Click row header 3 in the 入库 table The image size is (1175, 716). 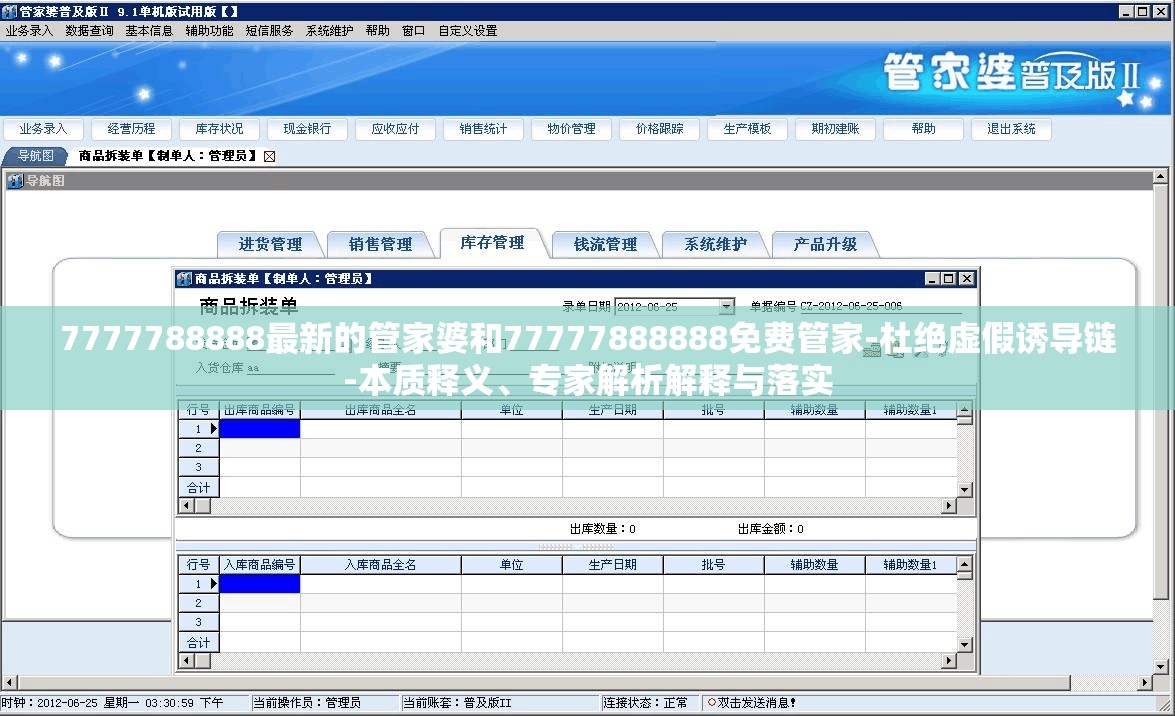(198, 622)
